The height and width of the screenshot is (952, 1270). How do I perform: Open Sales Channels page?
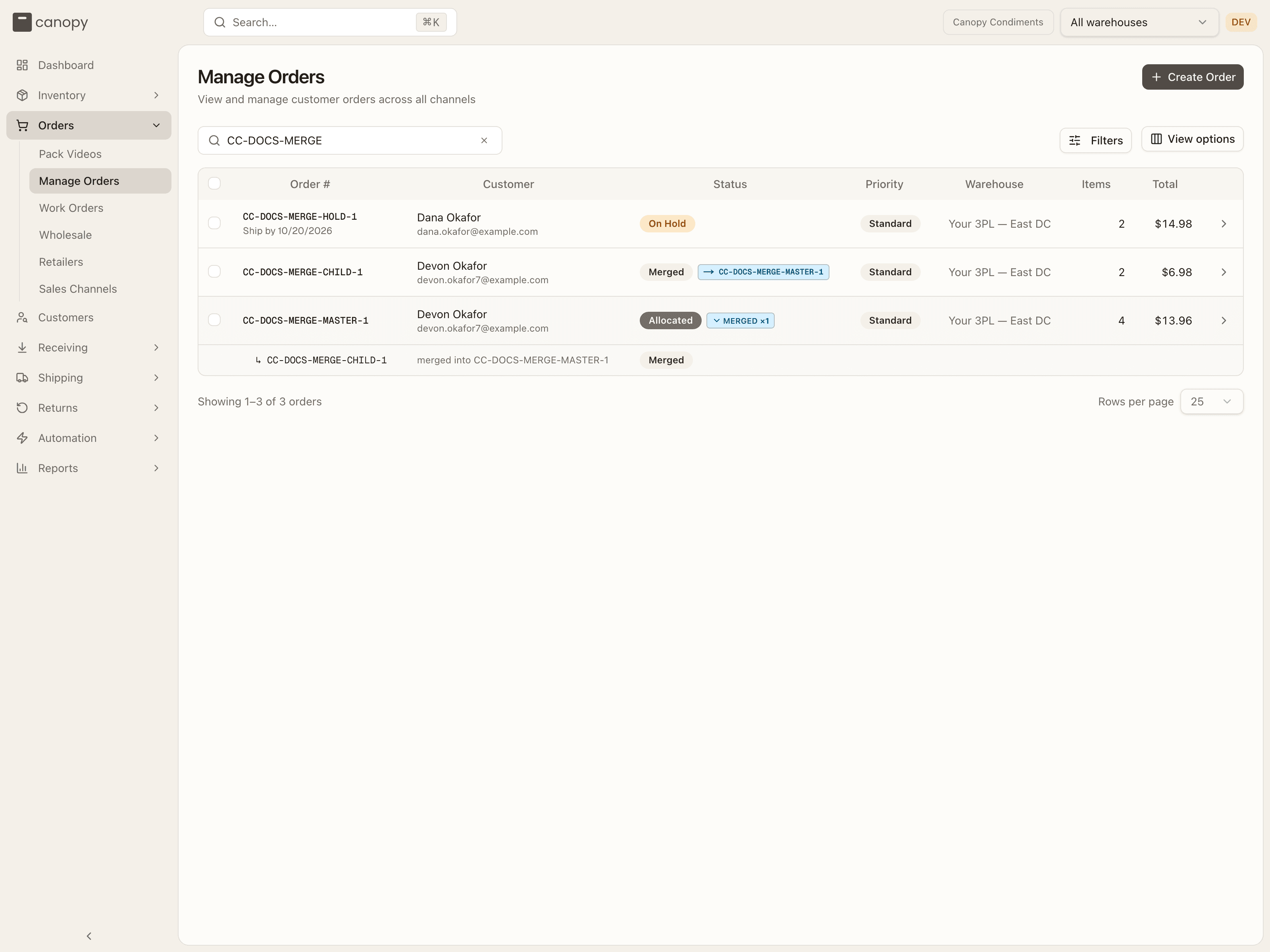point(100,289)
